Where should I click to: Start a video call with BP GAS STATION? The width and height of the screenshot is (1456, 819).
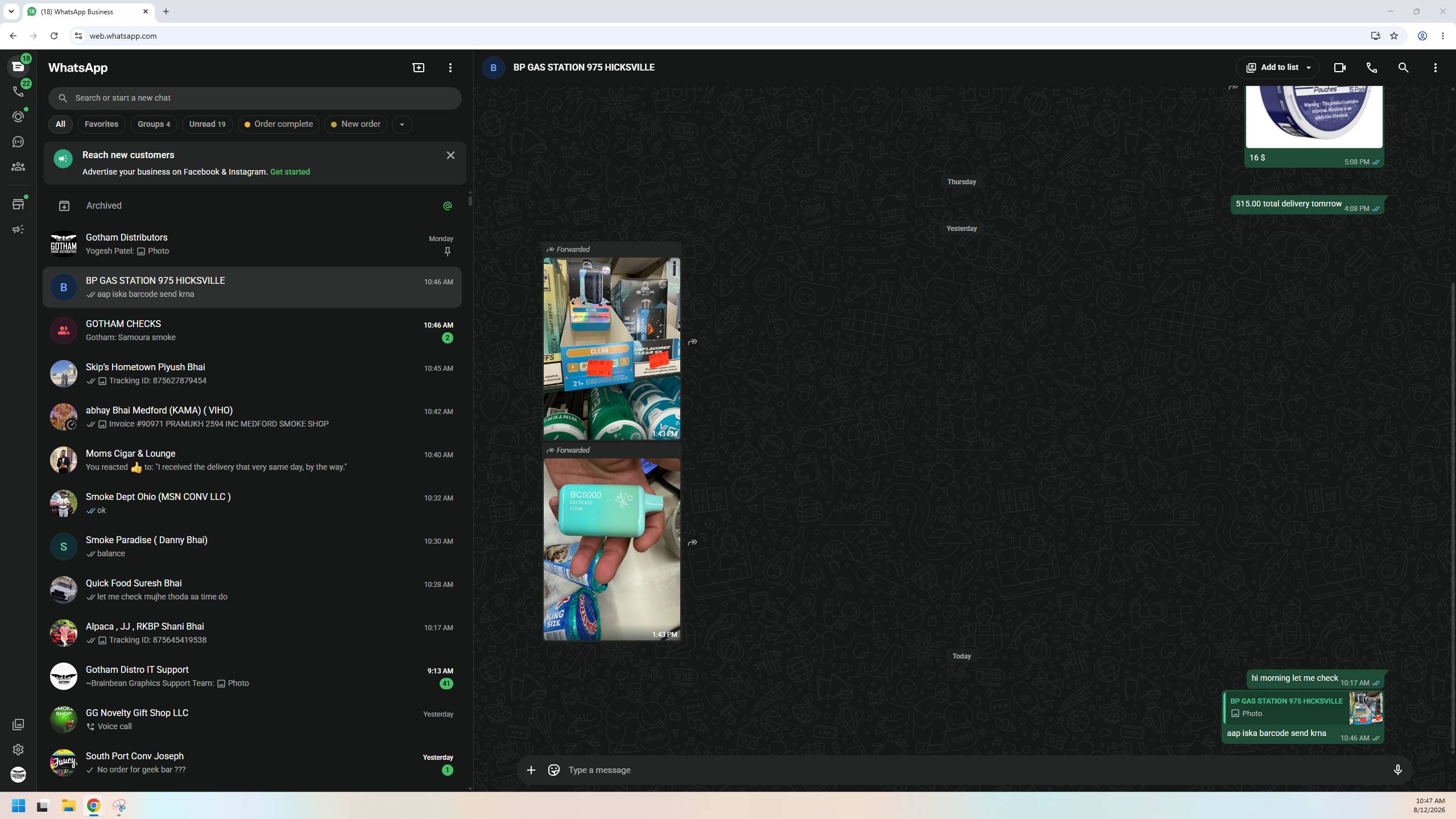pos(1339,68)
